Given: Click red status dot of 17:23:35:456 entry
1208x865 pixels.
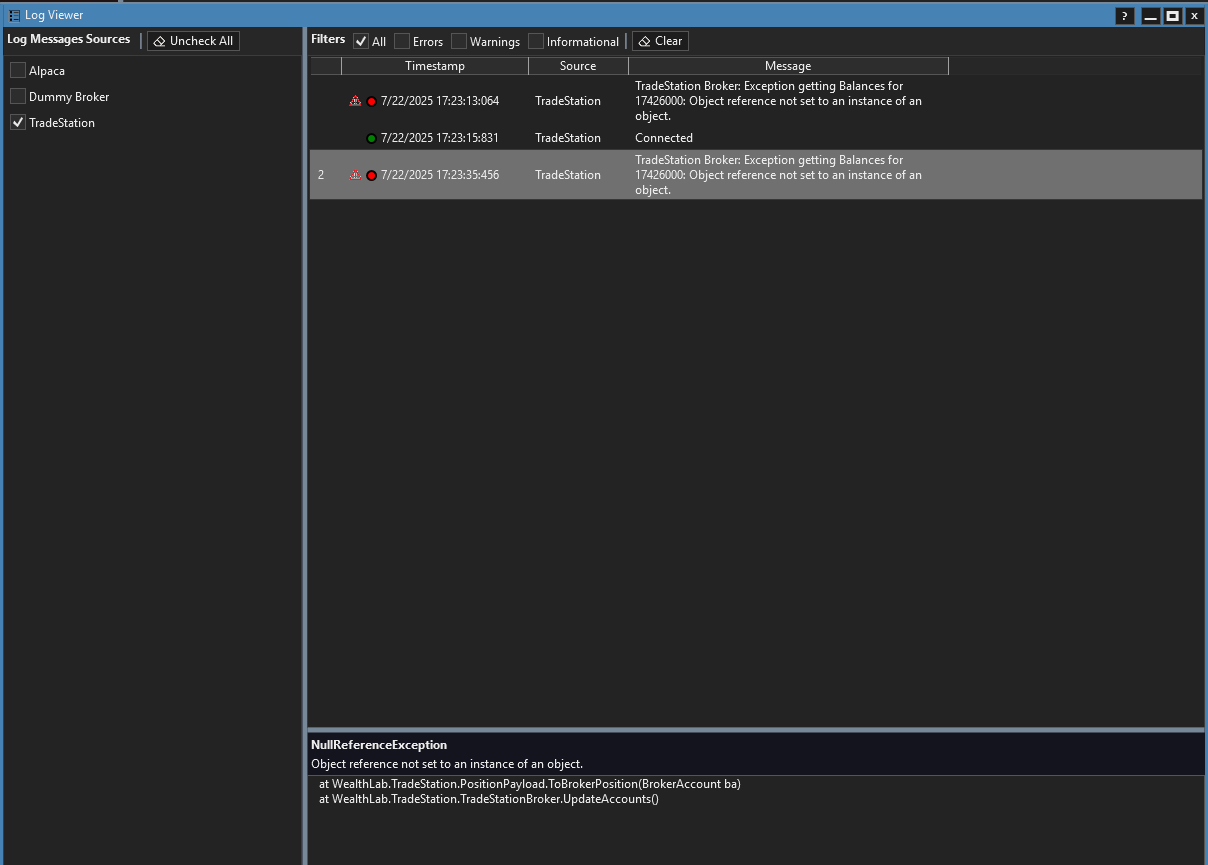Looking at the screenshot, I should click(372, 175).
